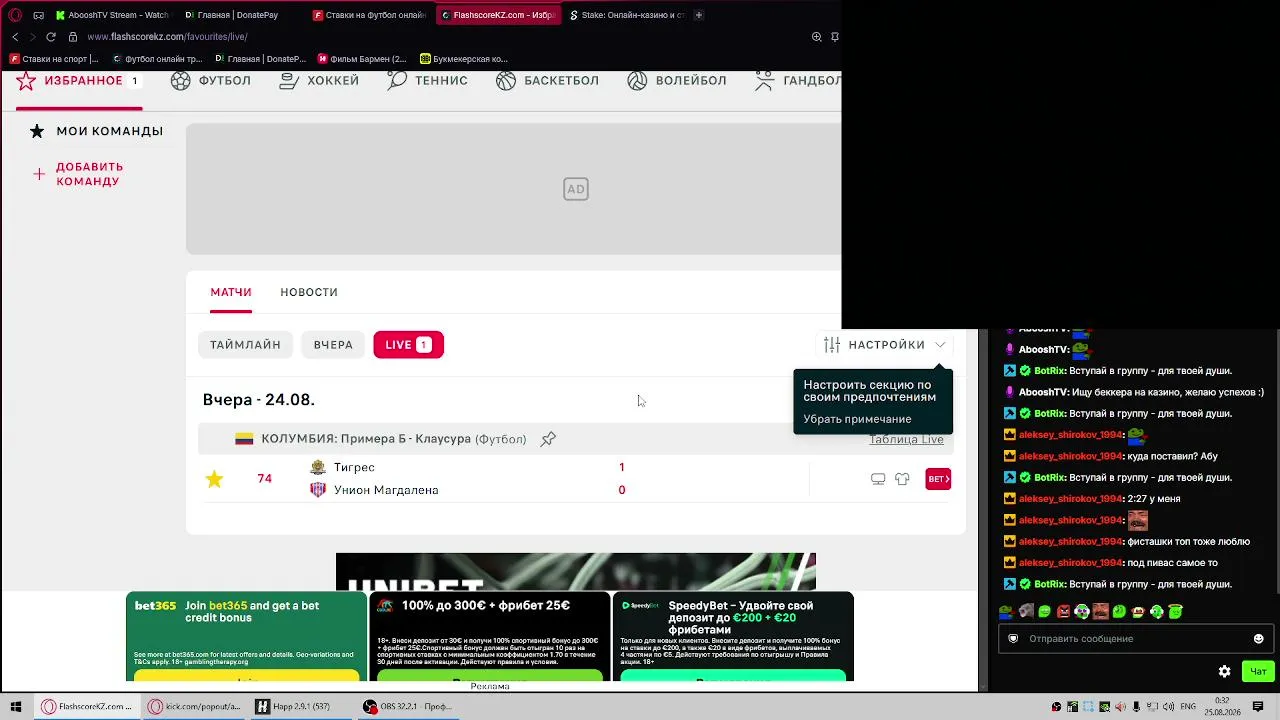1280x720 pixels.
Task: Insert the angry red face emote
Action: coord(1064,611)
